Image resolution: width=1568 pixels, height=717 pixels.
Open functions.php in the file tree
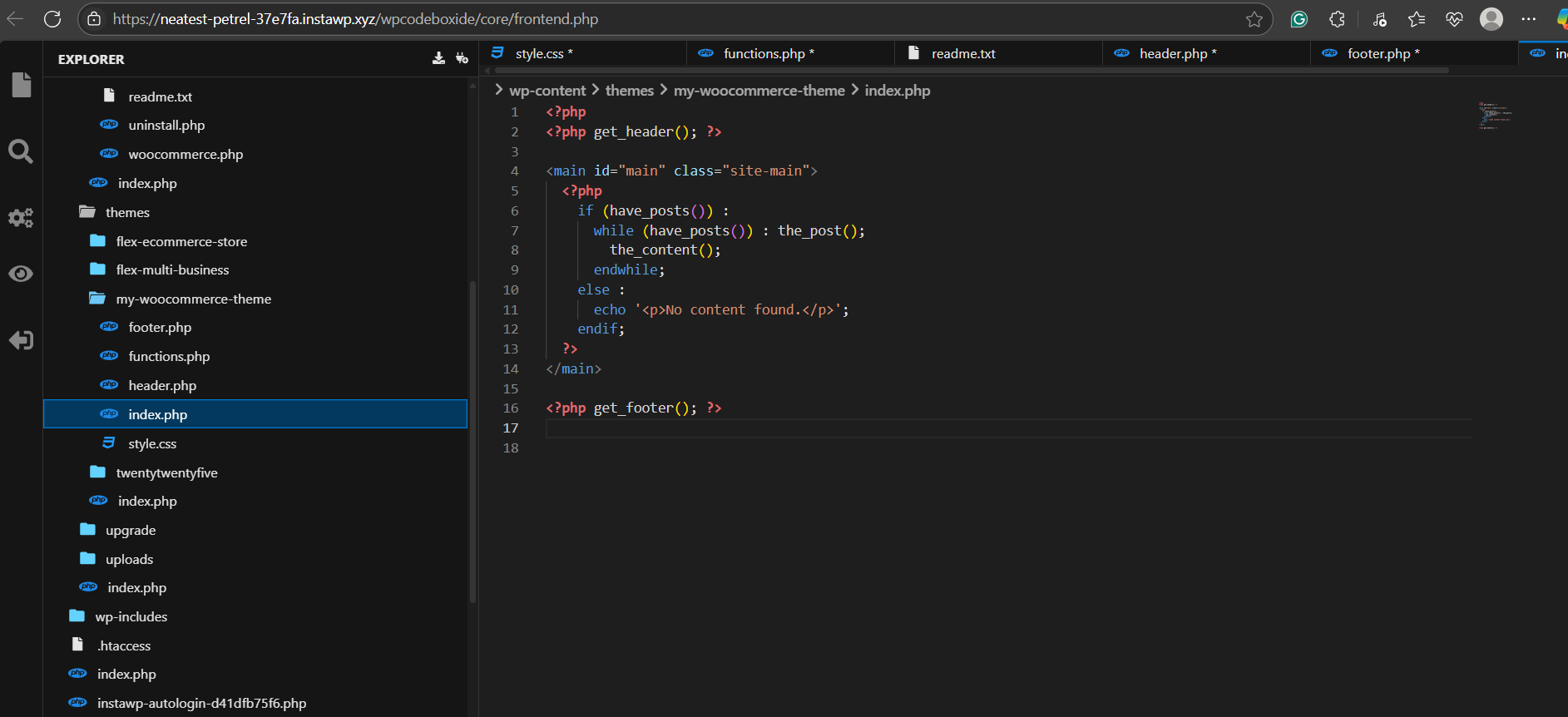coord(169,356)
